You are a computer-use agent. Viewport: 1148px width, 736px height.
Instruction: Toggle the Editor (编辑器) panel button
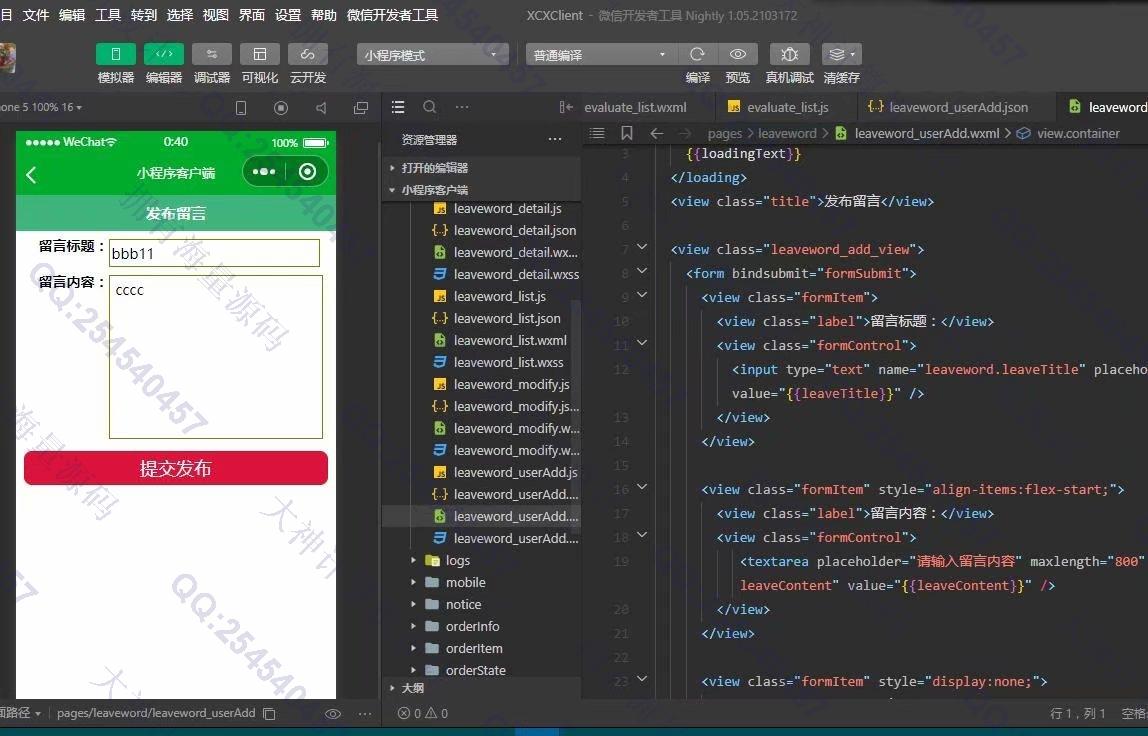(x=164, y=54)
